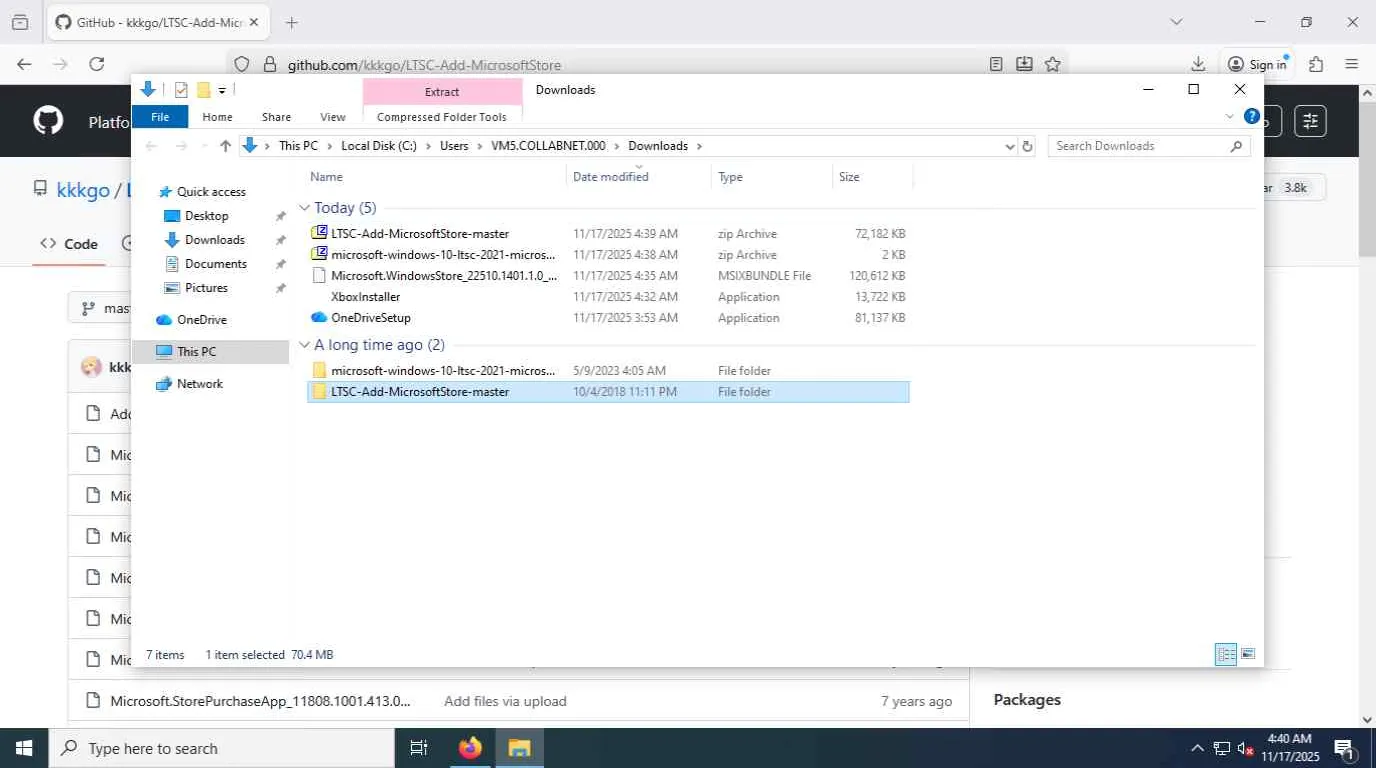
Task: Switch to the Home ribbon tab
Action: (x=217, y=117)
